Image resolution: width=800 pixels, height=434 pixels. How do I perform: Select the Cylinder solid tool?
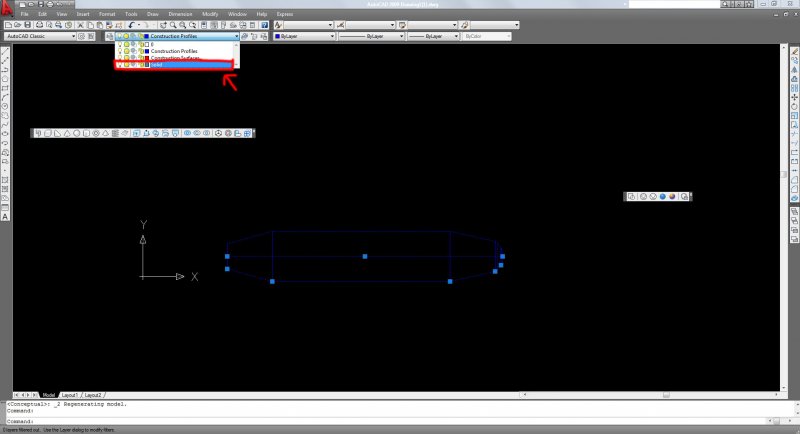(x=86, y=133)
